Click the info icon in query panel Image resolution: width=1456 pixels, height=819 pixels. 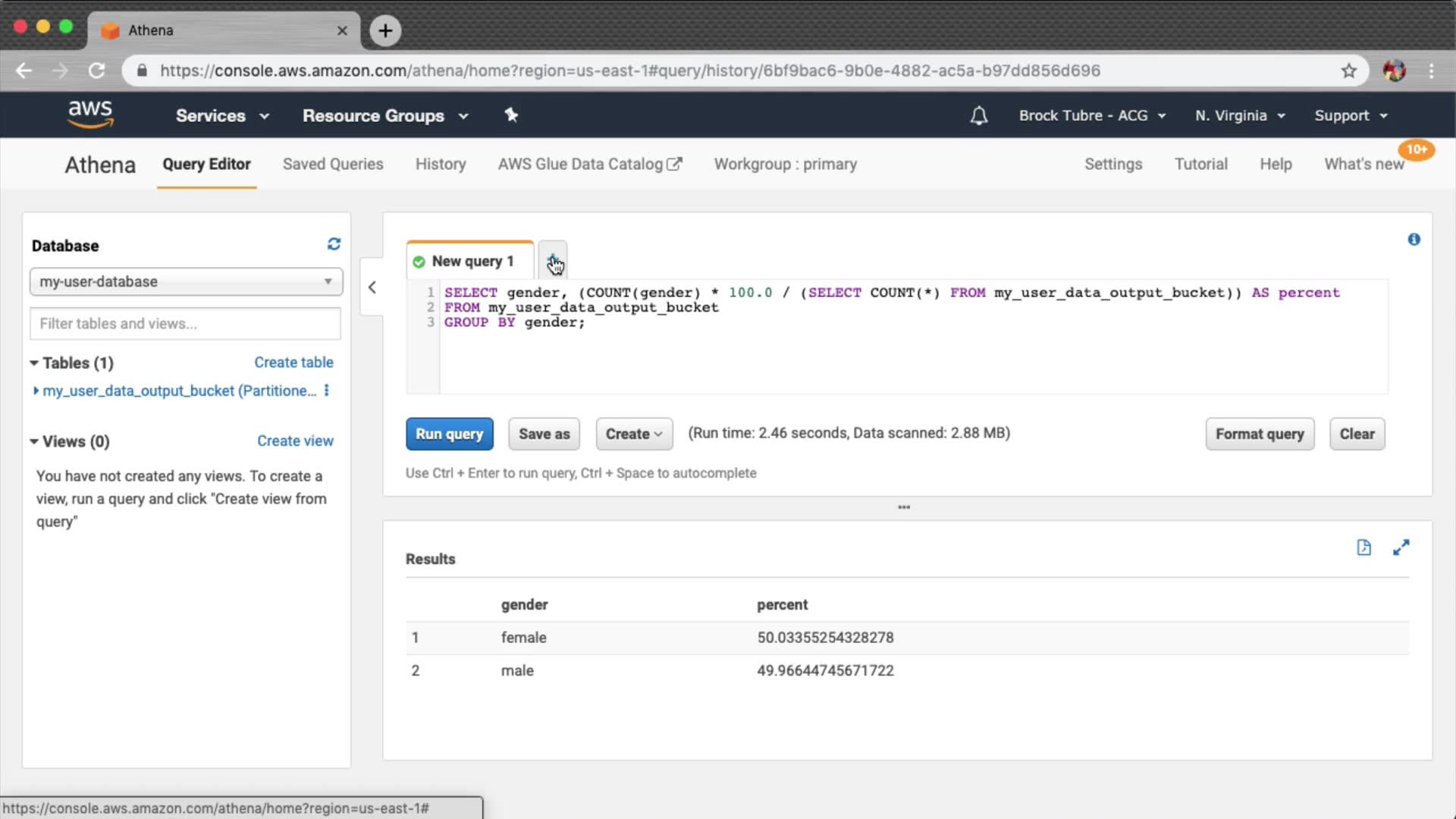click(1414, 240)
